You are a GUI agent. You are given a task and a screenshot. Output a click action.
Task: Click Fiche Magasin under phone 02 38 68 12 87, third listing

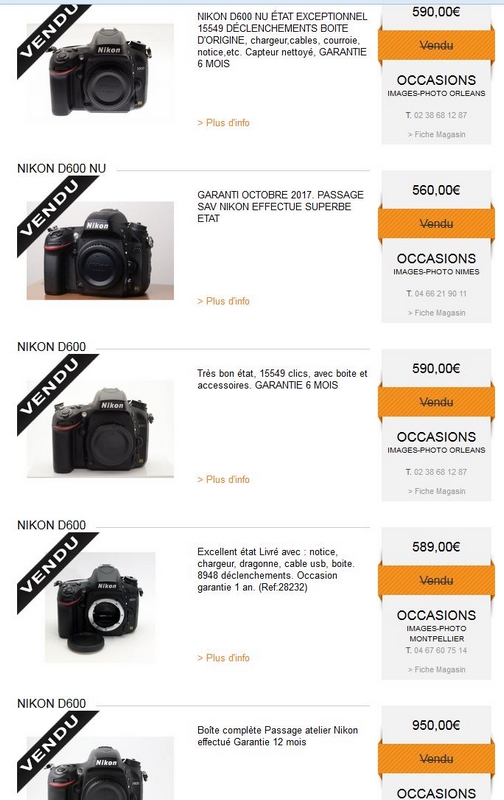click(436, 491)
